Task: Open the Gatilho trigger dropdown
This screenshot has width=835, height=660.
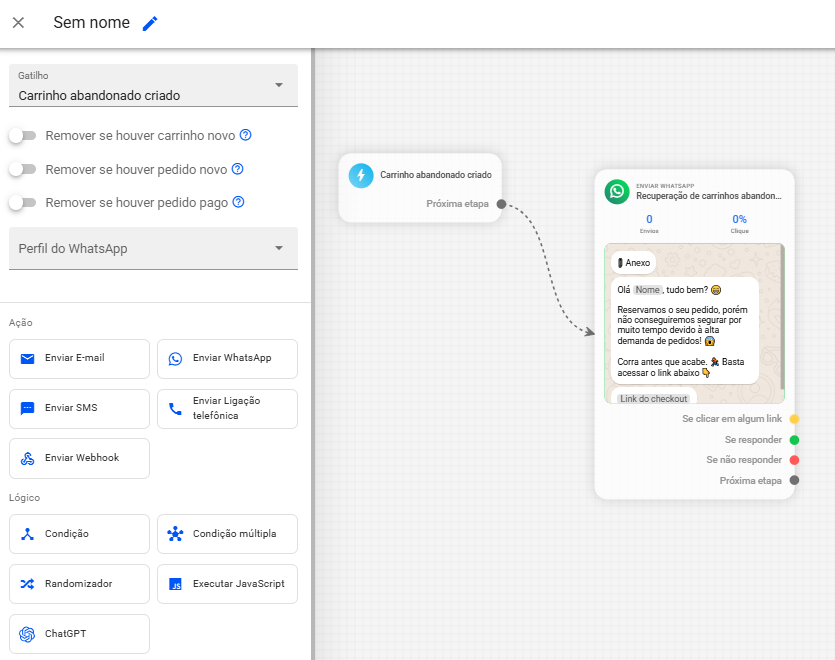Action: click(x=153, y=86)
